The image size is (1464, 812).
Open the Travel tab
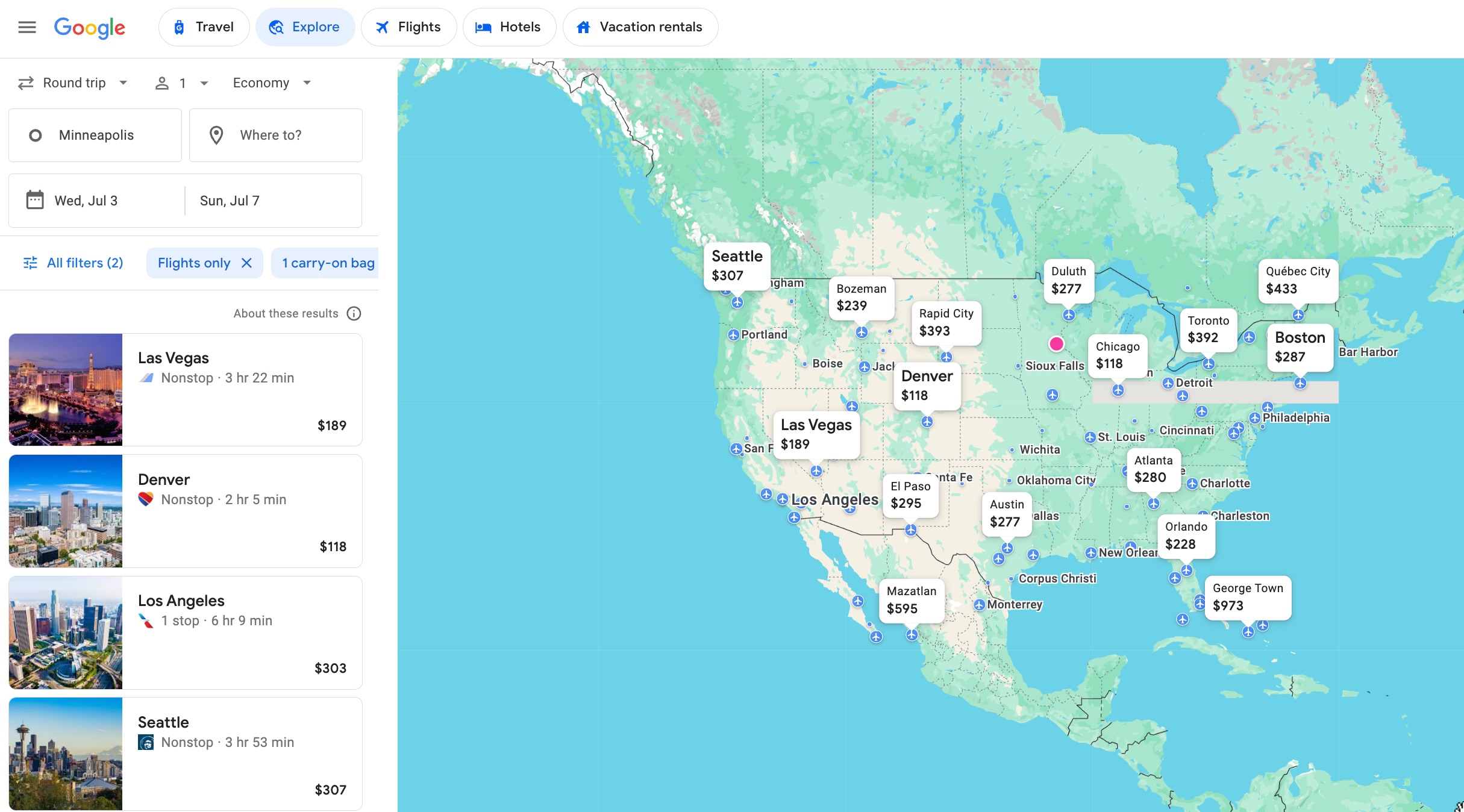[x=204, y=27]
